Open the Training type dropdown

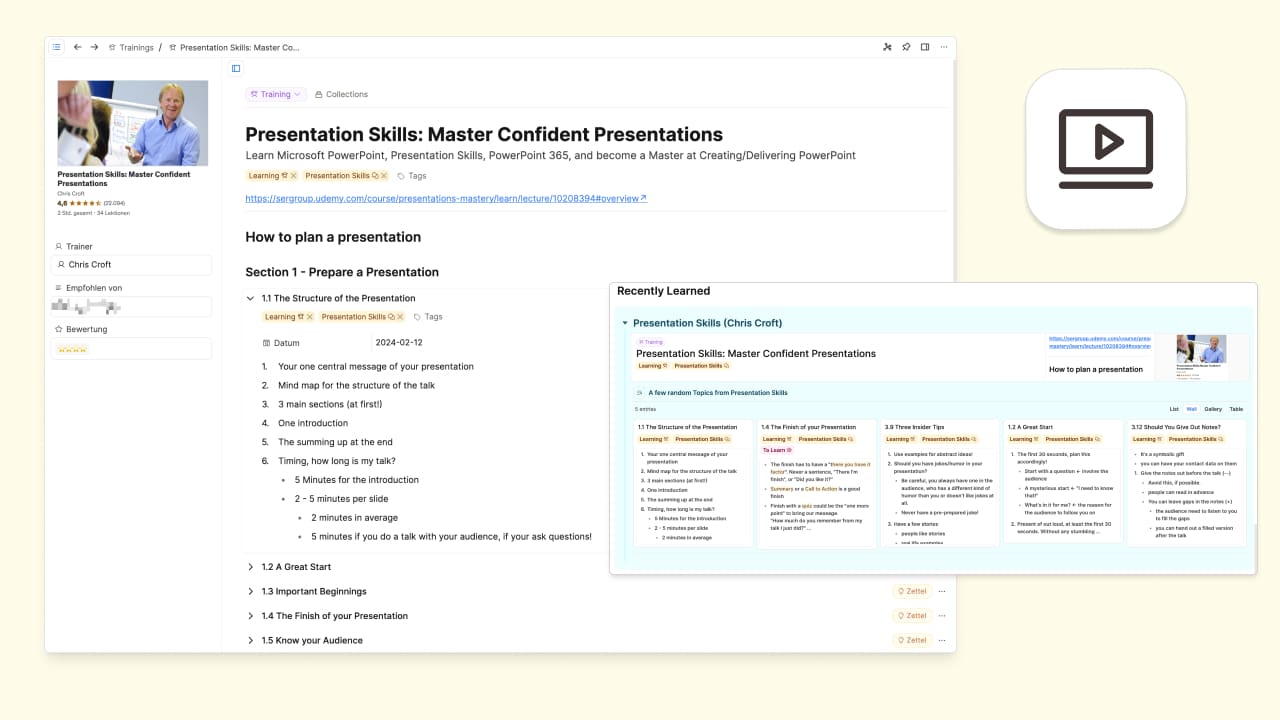point(275,94)
